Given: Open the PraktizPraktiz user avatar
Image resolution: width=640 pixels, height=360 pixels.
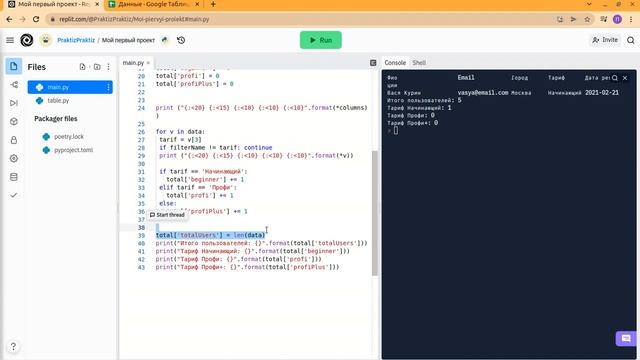Looking at the screenshot, I should 46,40.
